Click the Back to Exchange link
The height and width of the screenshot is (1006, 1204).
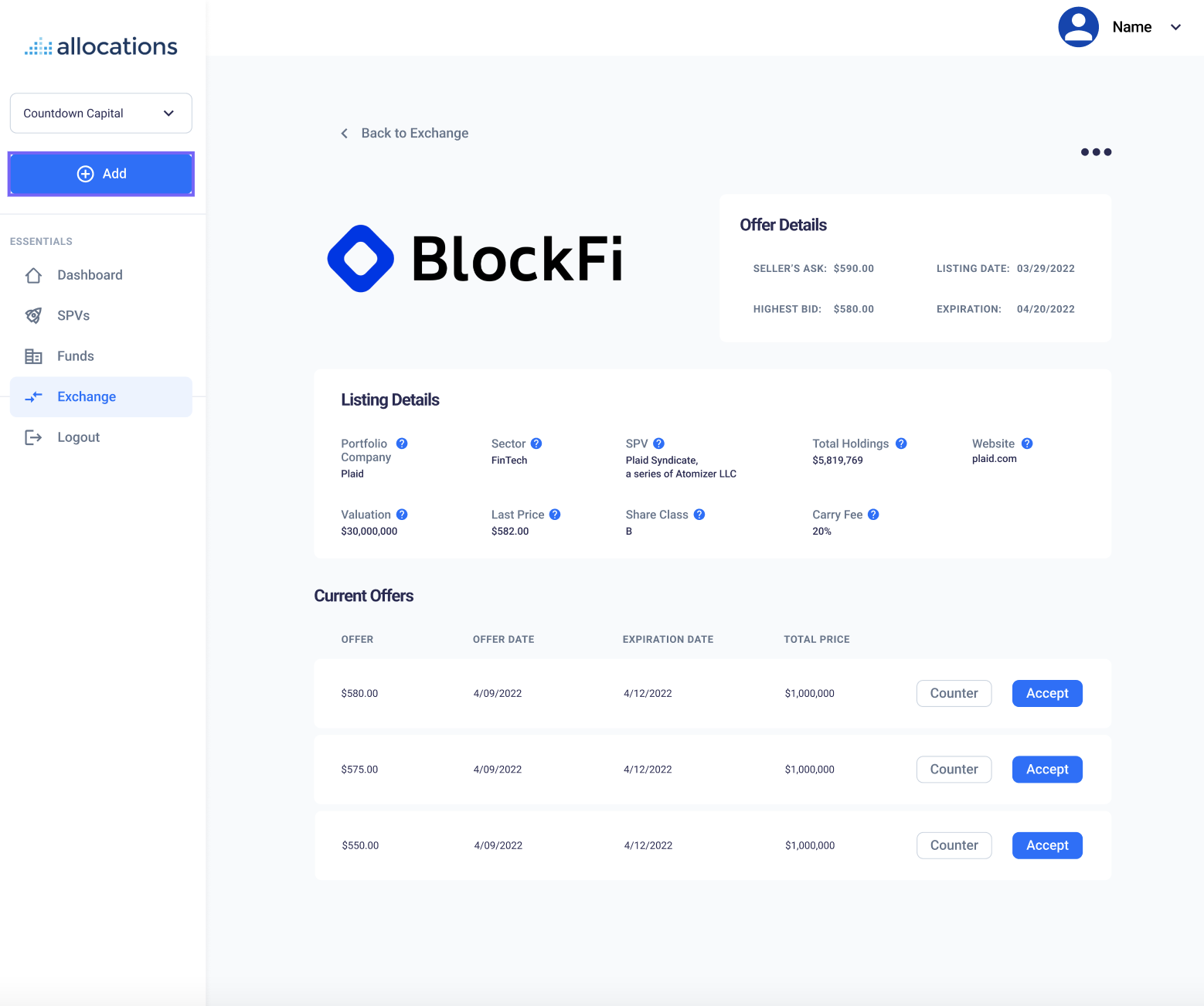(x=414, y=133)
